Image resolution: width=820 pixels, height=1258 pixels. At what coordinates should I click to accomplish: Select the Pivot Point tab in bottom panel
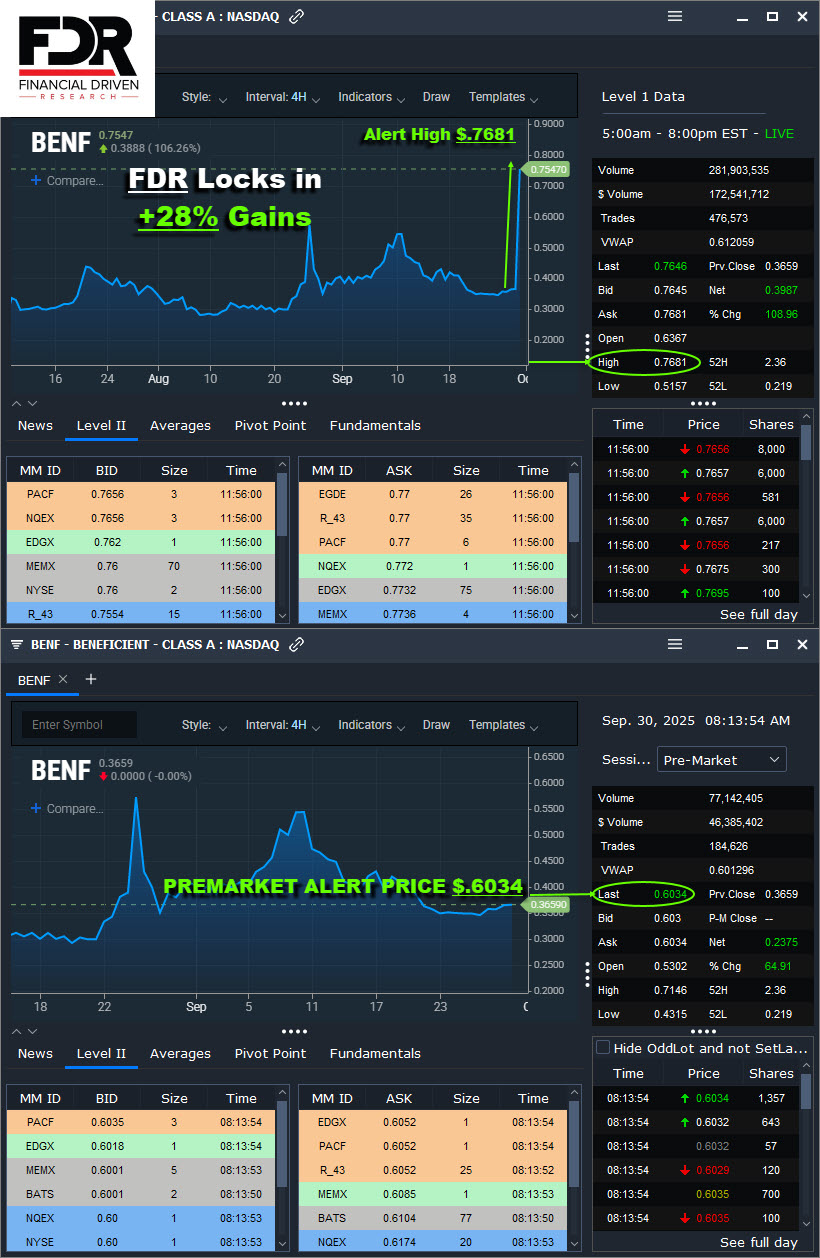[270, 1054]
